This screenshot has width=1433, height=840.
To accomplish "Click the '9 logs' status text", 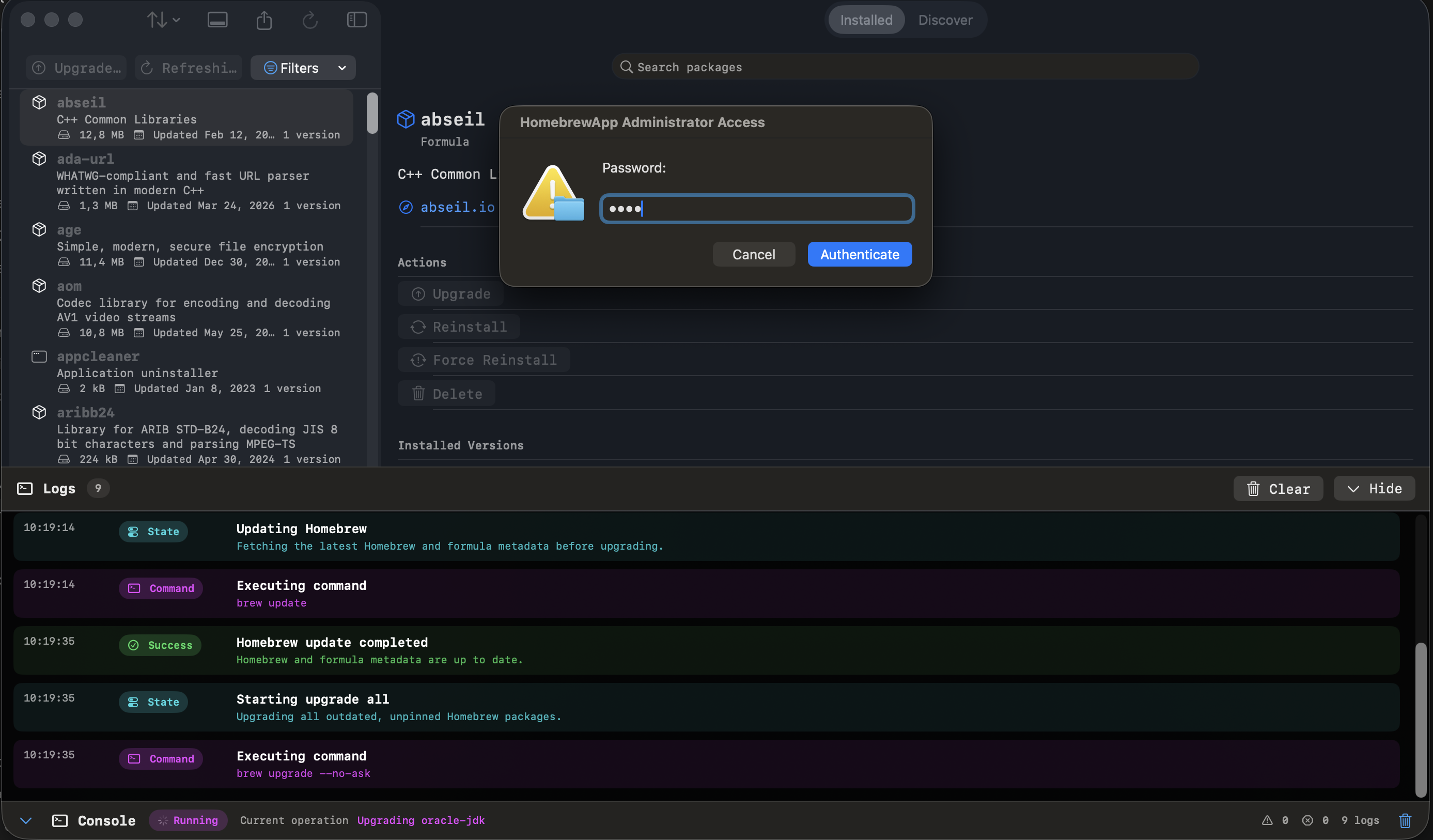I will [1360, 820].
